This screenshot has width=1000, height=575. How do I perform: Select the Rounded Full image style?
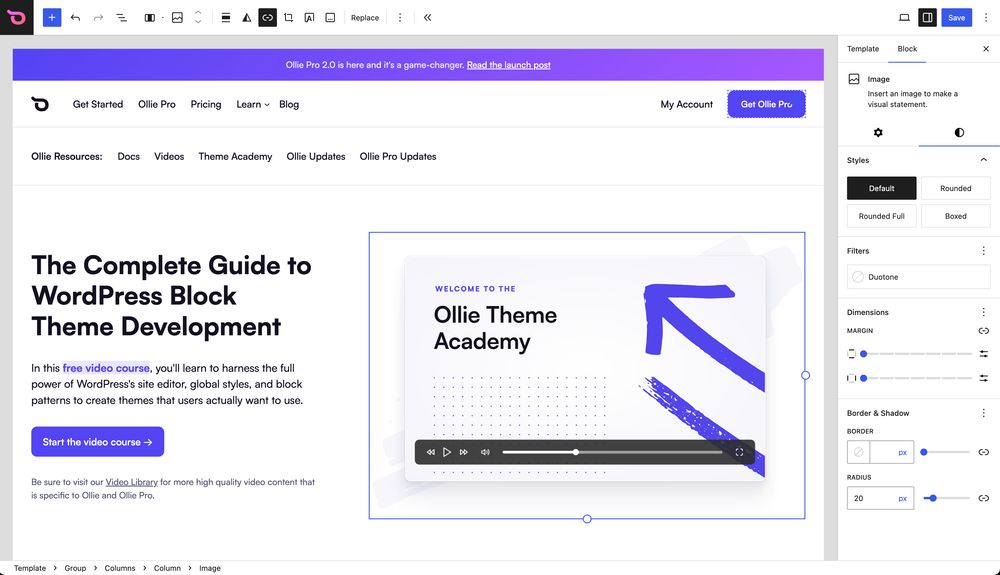881,216
